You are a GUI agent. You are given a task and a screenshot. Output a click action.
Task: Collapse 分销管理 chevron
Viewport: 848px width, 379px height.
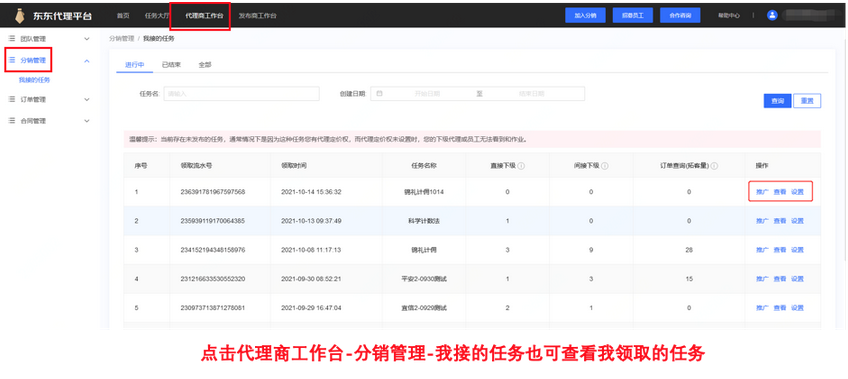87,61
